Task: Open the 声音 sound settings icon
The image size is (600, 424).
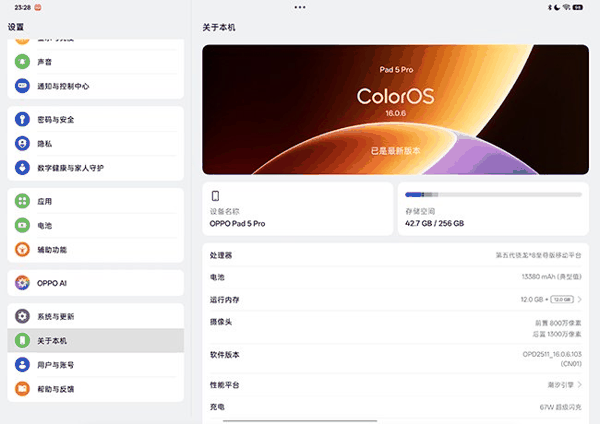Action: point(21,61)
